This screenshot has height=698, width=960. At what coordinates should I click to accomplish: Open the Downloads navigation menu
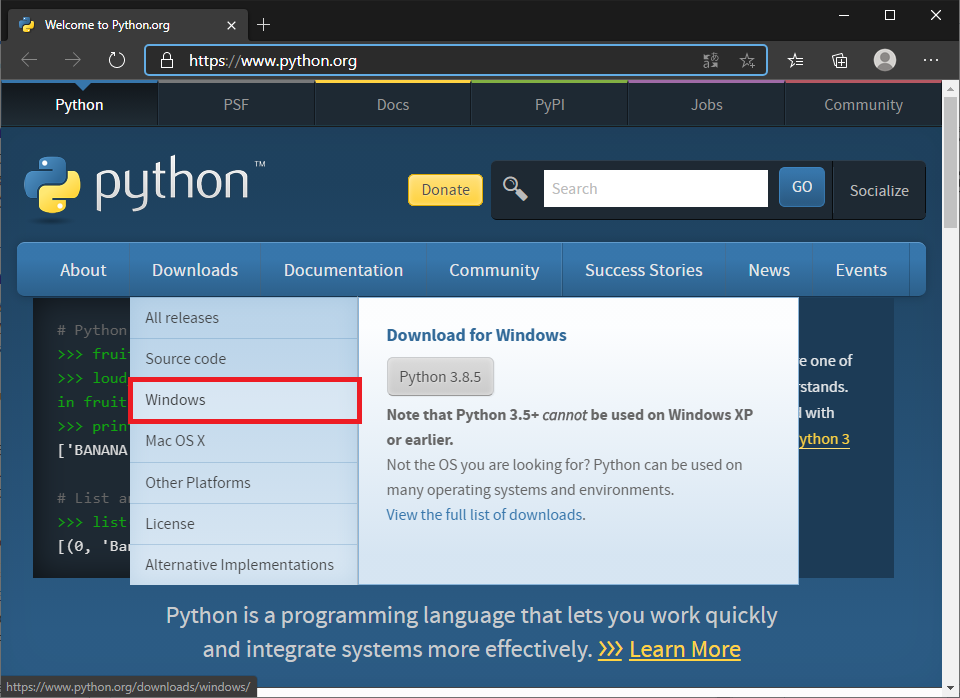(x=195, y=270)
